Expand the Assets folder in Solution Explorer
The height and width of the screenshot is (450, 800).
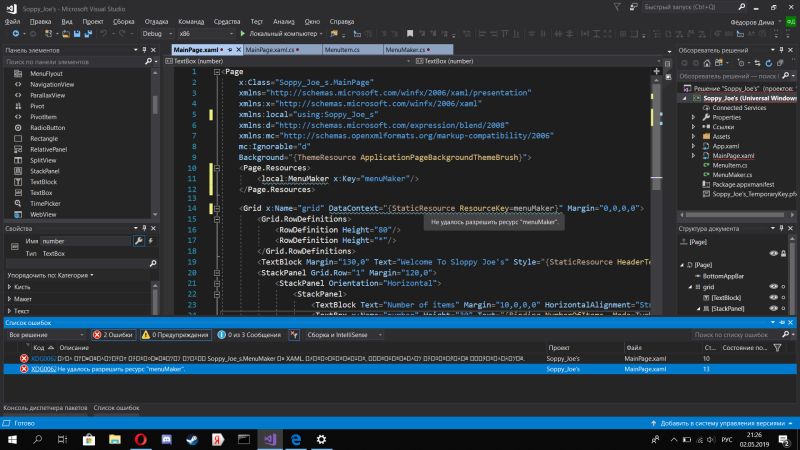tap(693, 136)
